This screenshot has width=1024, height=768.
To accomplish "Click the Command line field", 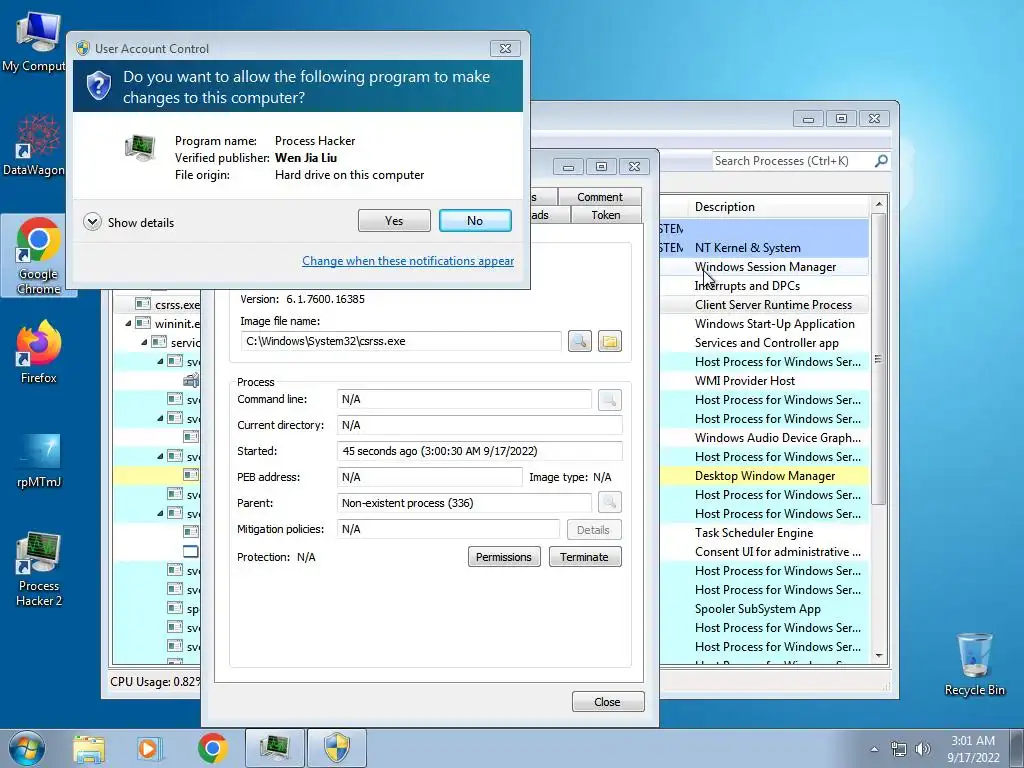I will tap(464, 399).
